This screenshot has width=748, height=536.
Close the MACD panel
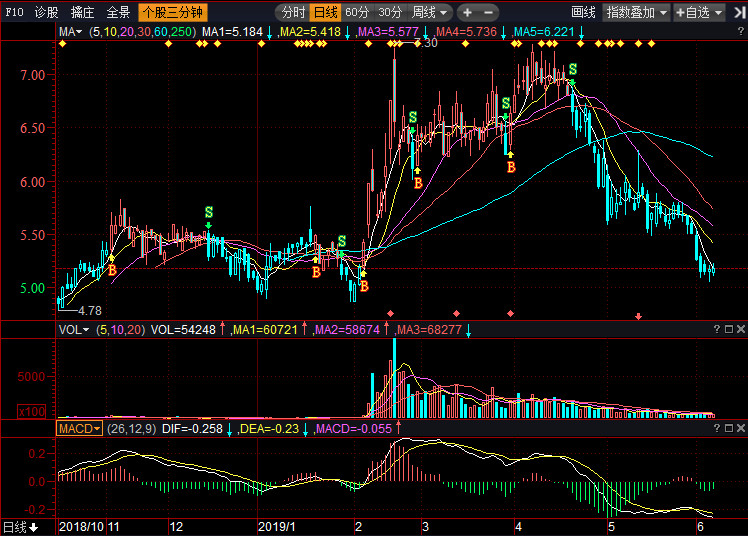pos(740,428)
